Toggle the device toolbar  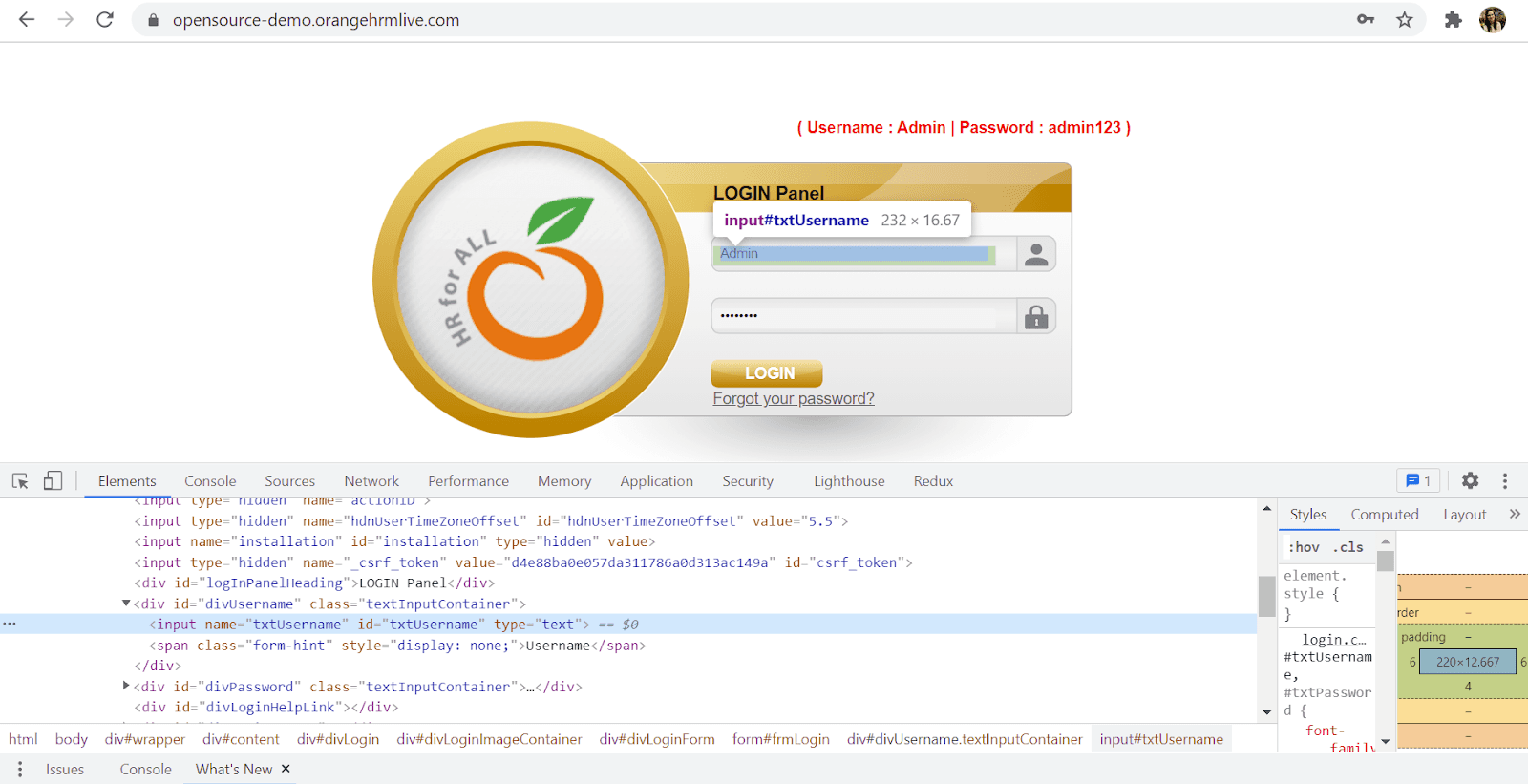click(53, 481)
